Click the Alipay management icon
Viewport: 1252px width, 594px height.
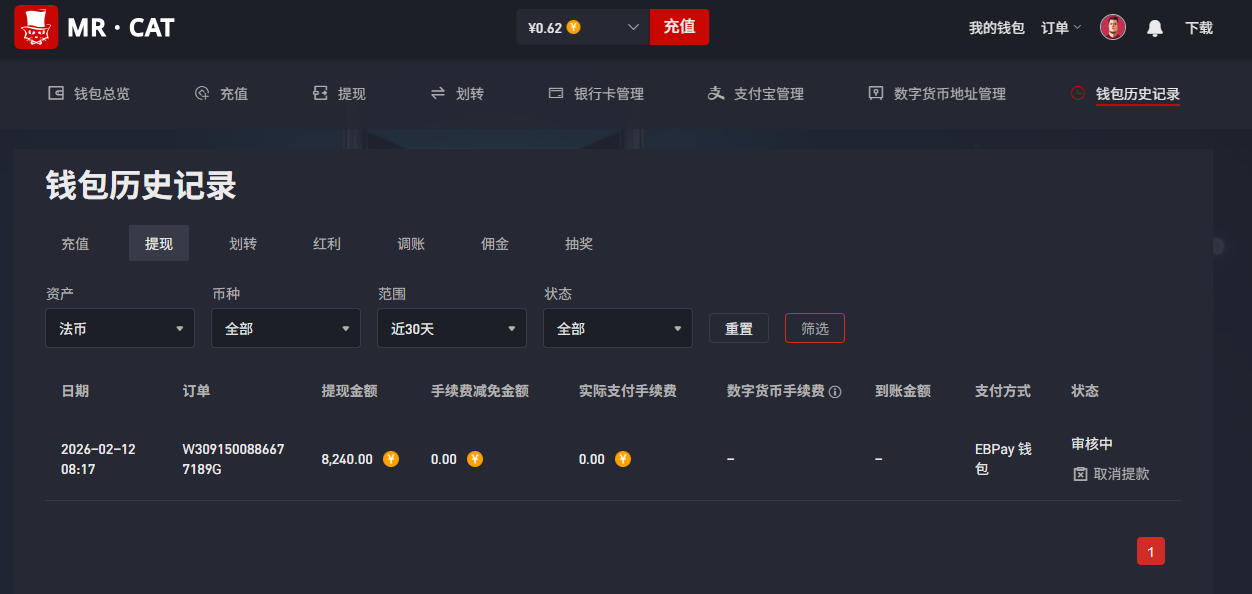coord(715,93)
